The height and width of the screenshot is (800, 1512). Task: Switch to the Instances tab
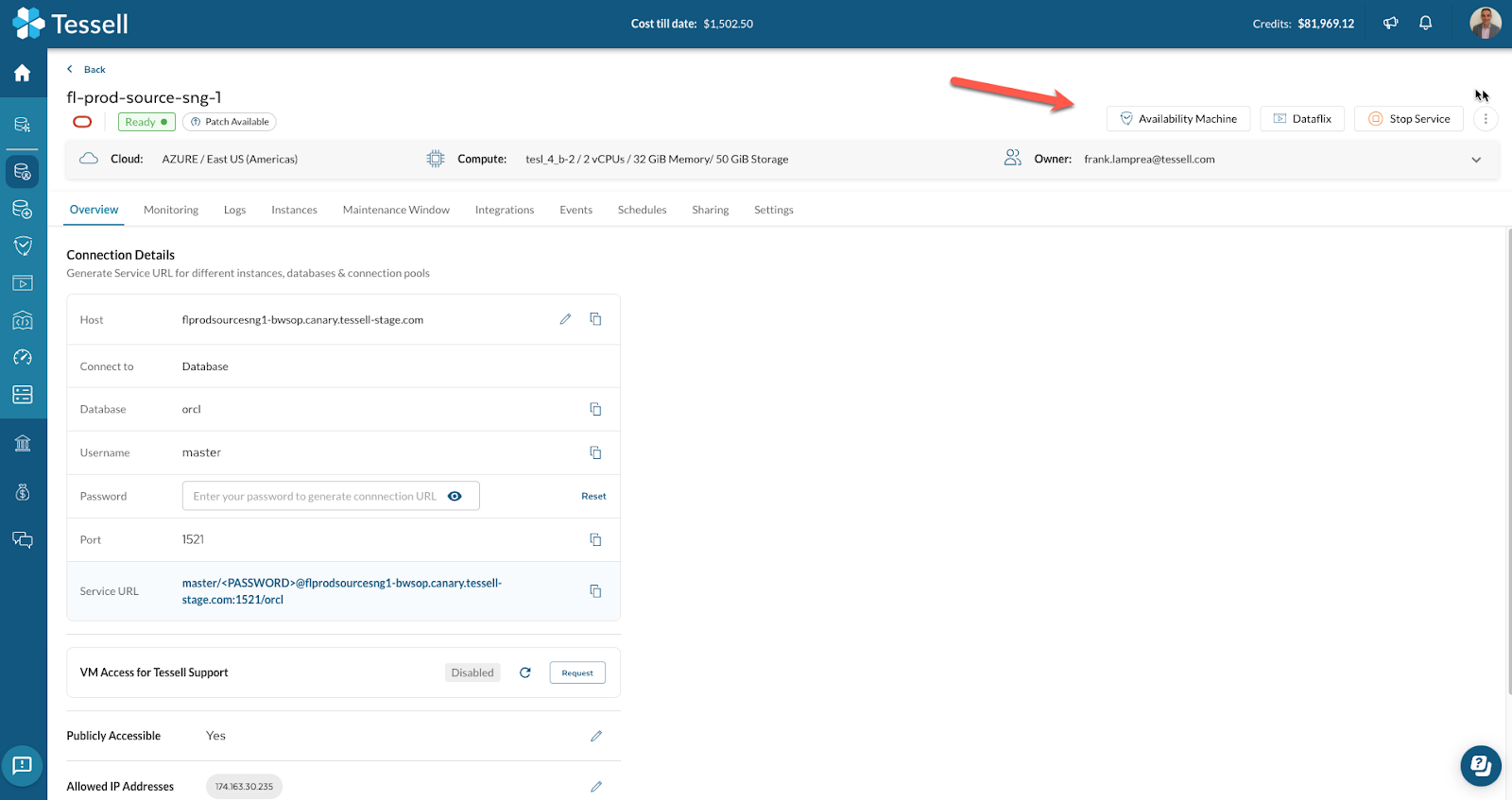(x=294, y=210)
